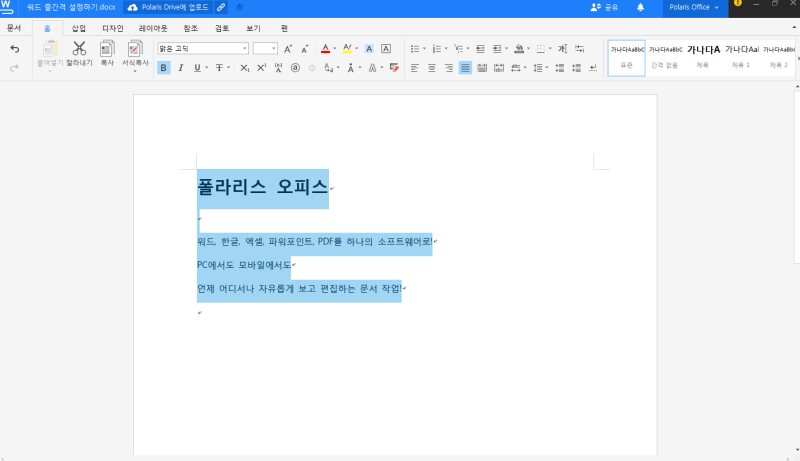Collapse the ribbon with the up arrow
This screenshot has height=461, width=800.
tap(794, 28)
